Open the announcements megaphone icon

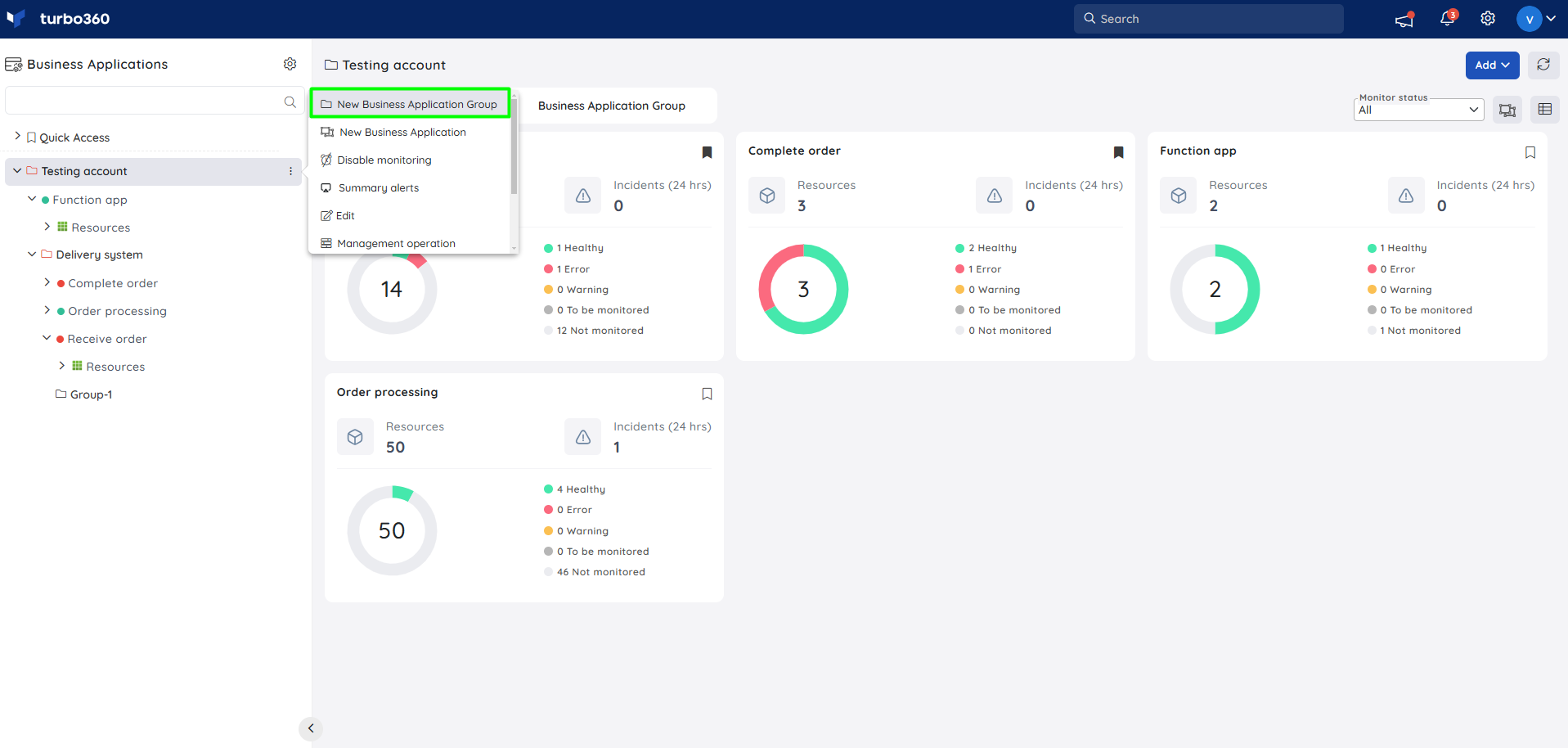pyautogui.click(x=1404, y=19)
